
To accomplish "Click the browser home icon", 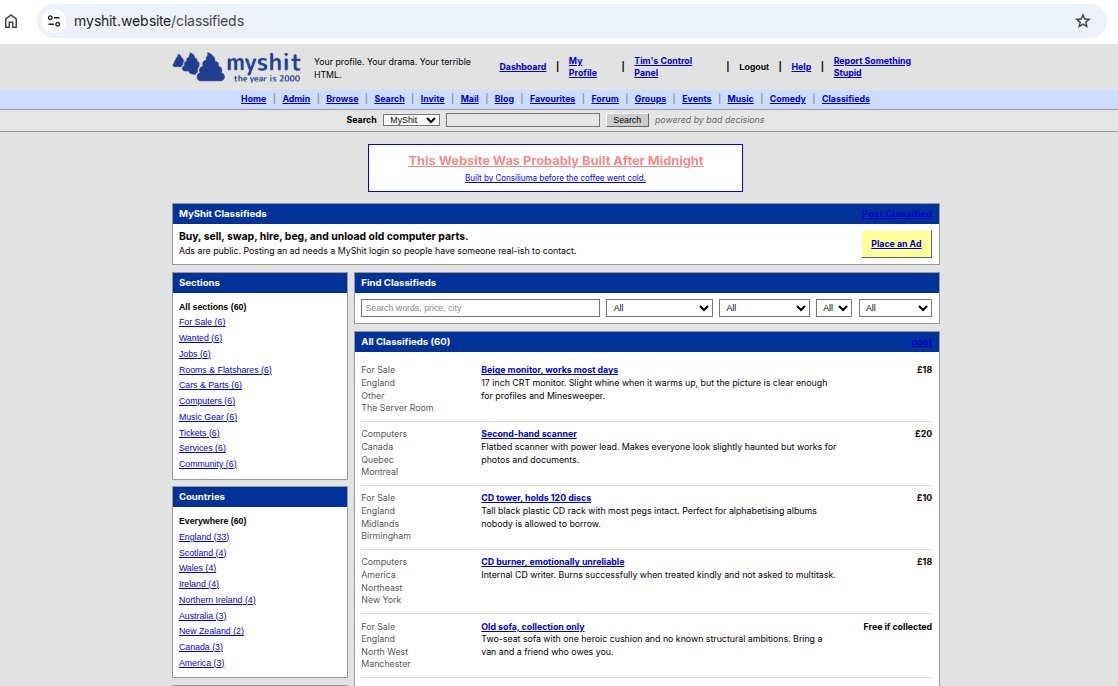I will point(11,21).
